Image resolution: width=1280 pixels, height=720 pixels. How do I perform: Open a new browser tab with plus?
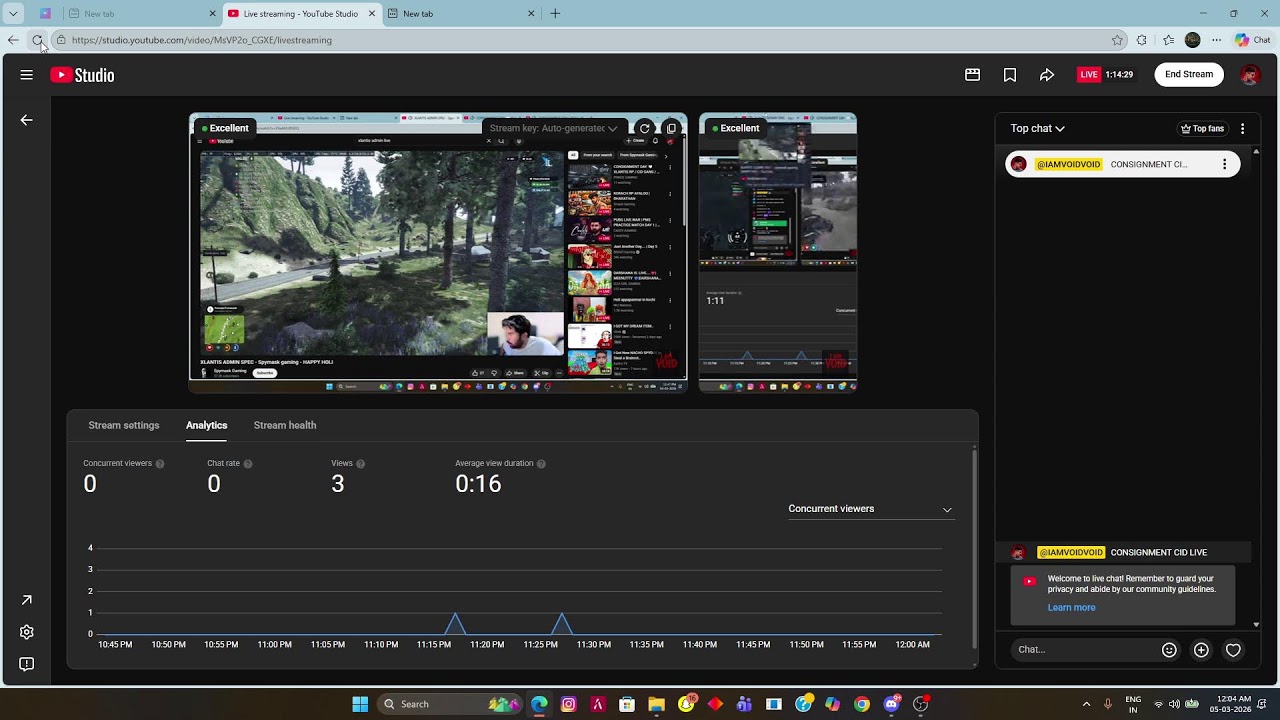point(555,13)
